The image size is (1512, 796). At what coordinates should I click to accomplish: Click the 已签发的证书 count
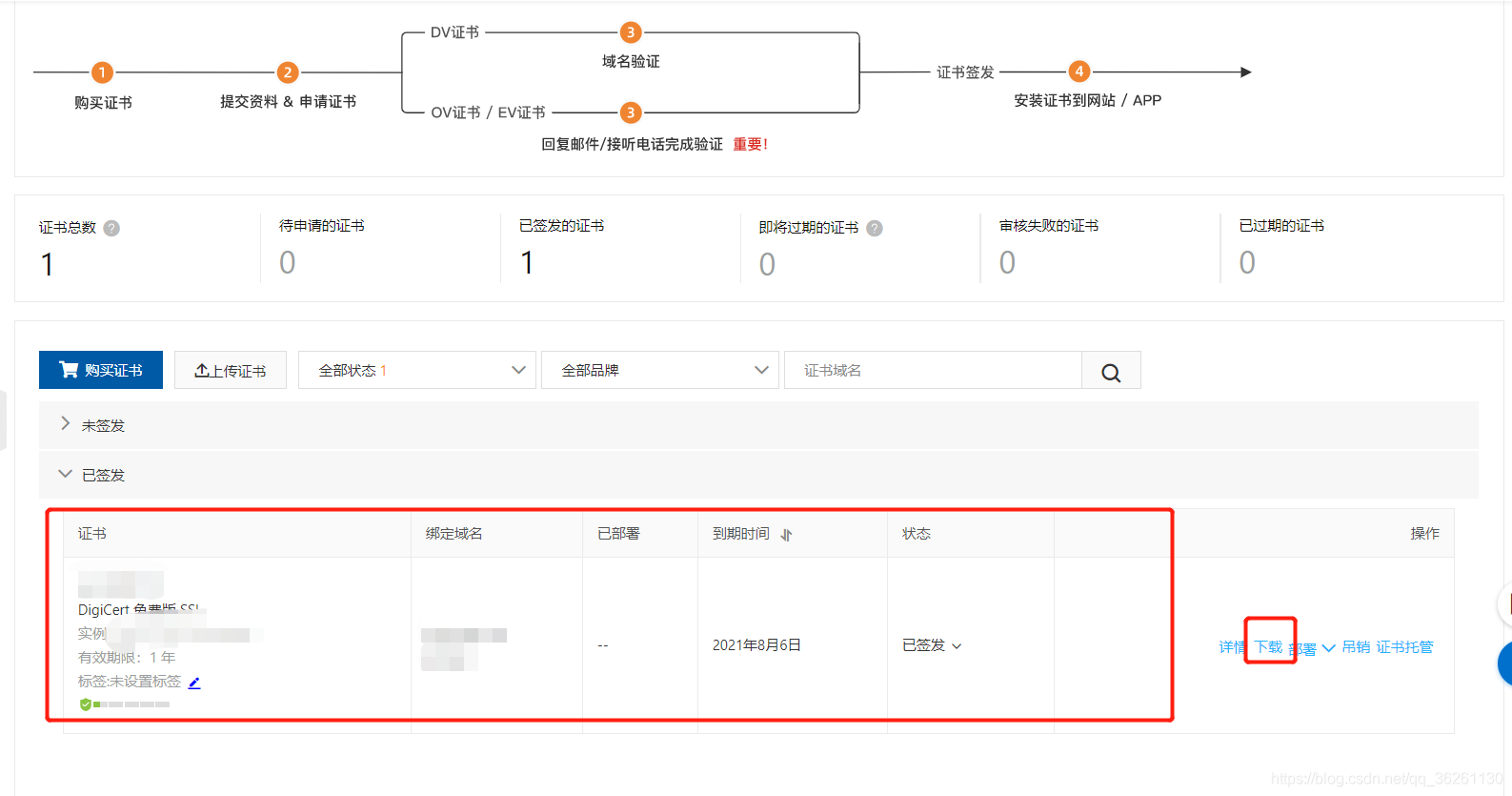click(x=527, y=262)
